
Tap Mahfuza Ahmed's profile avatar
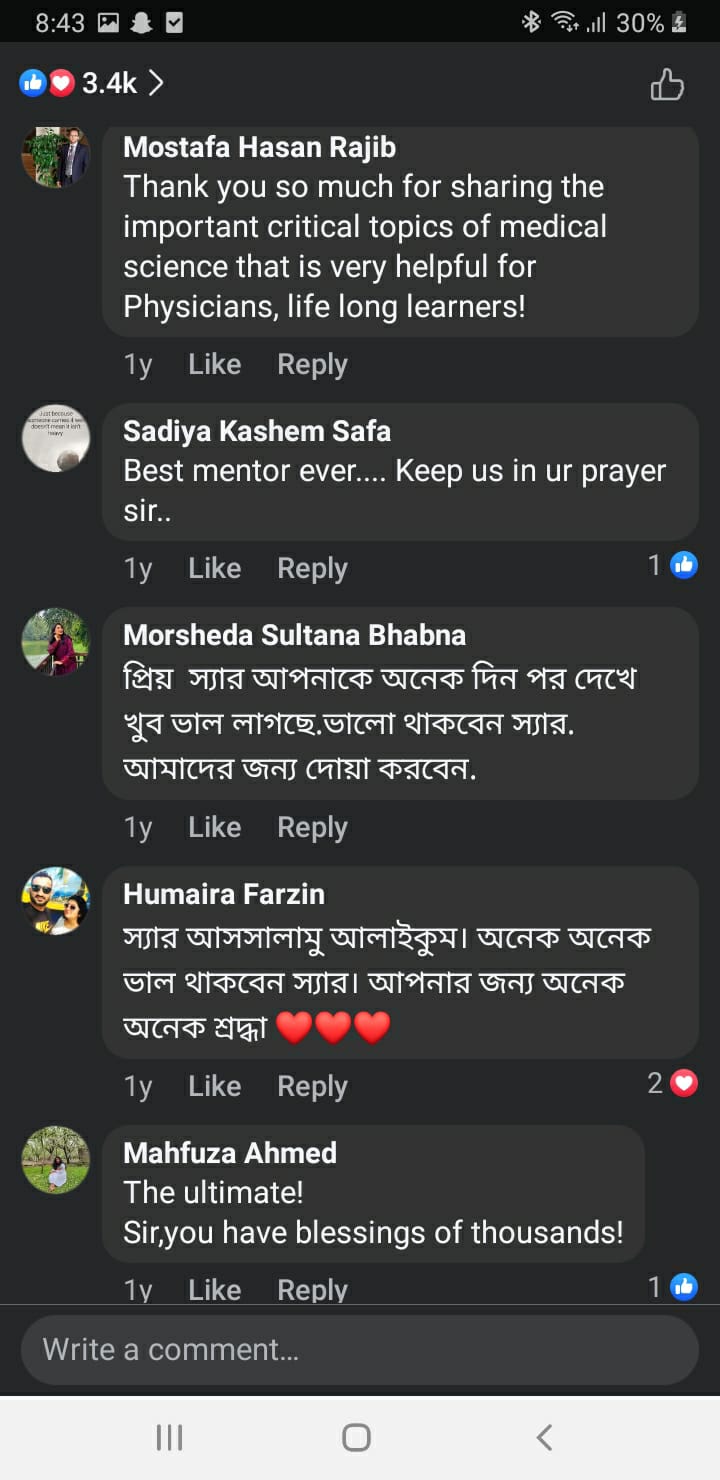[56, 1159]
